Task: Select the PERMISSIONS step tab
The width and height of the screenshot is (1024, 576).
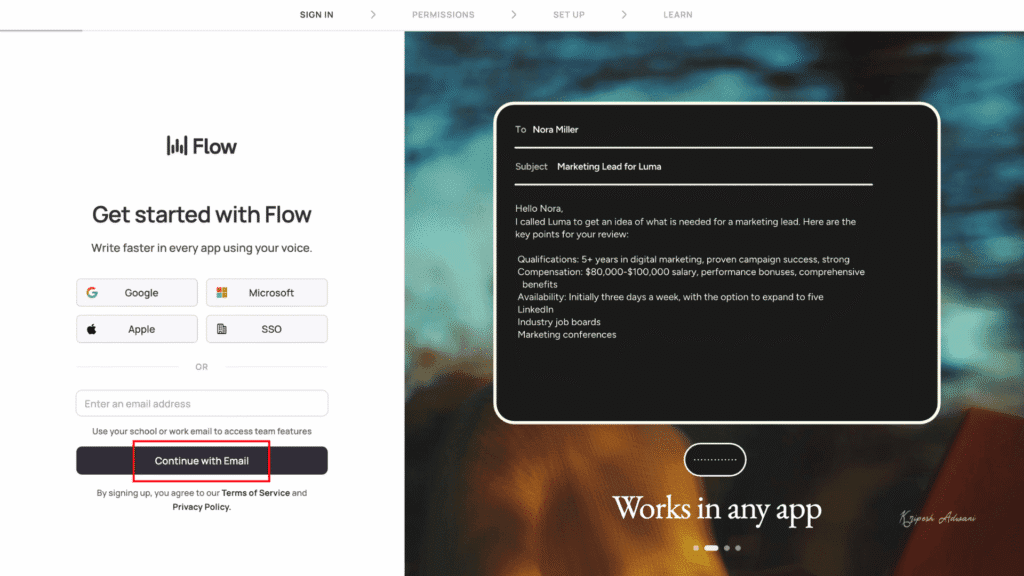Action: click(443, 14)
